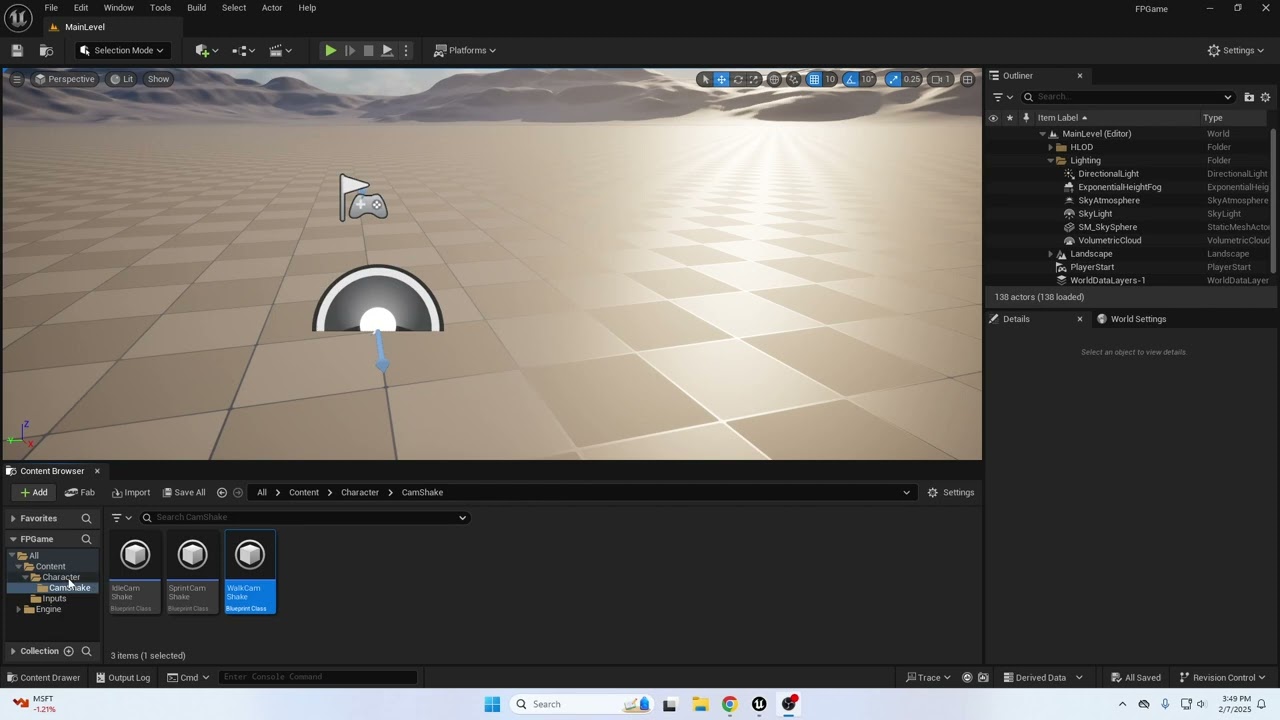Open the quick add content dropdown
This screenshot has width=1280, height=720.
pos(207,50)
